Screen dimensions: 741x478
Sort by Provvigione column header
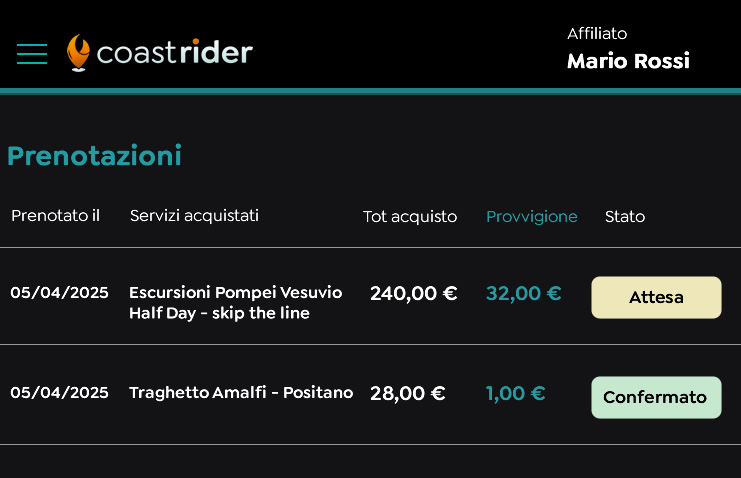click(x=532, y=217)
